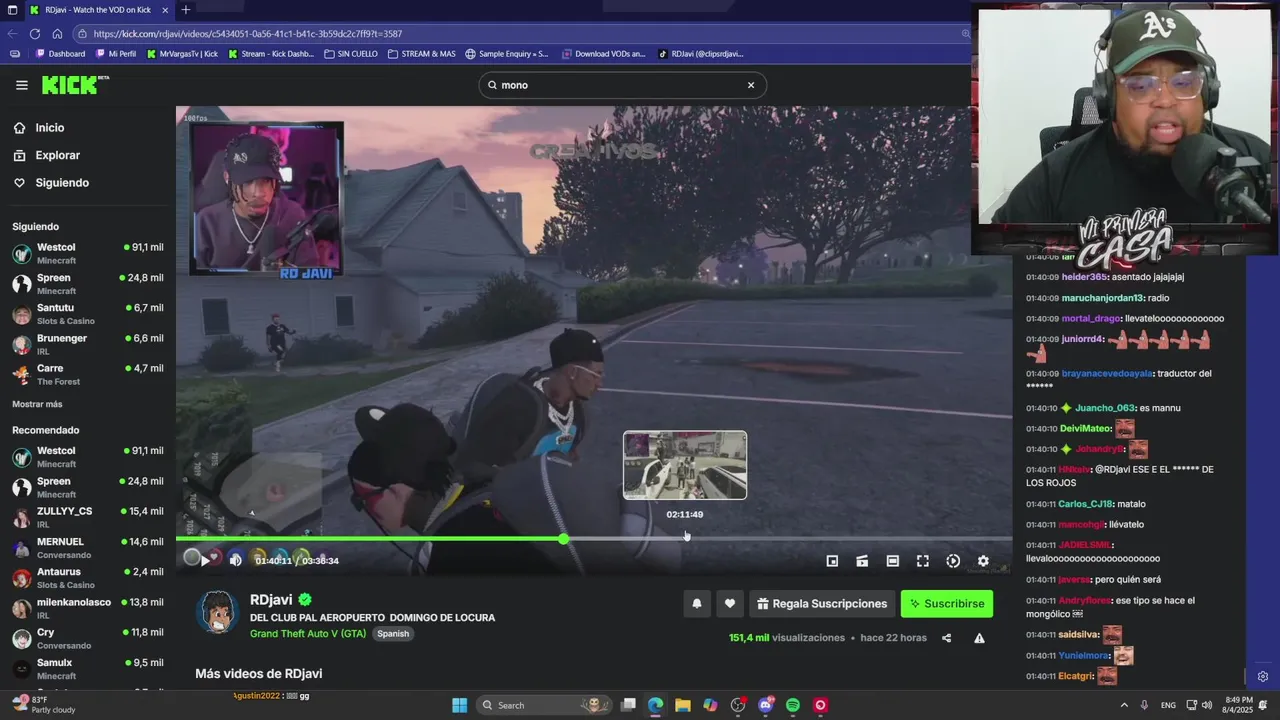Open Discord from the taskbar
The width and height of the screenshot is (1280, 720).
tap(766, 705)
